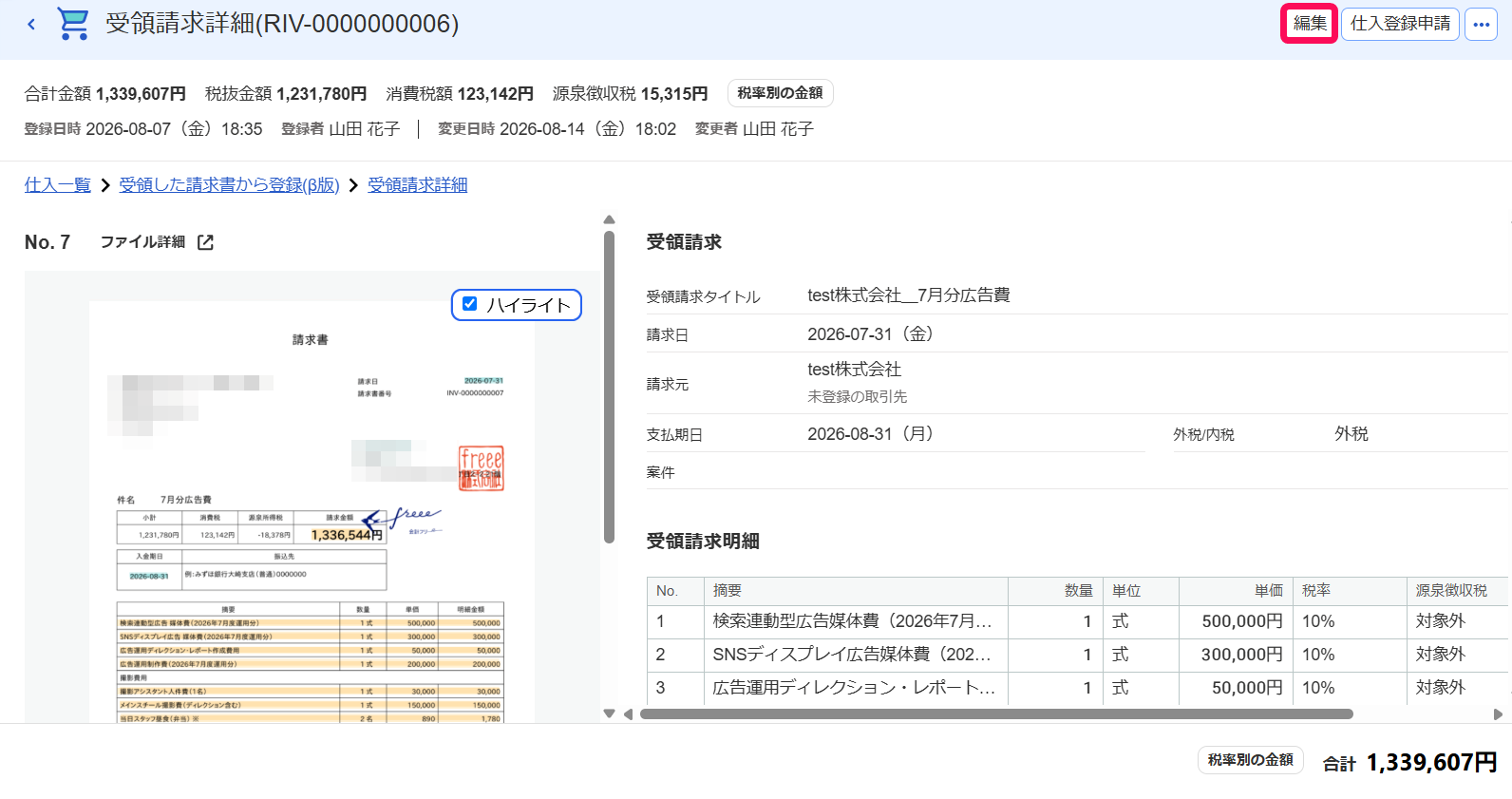Click the shopping cart icon in the header
This screenshot has width=1512, height=799.
tap(73, 24)
